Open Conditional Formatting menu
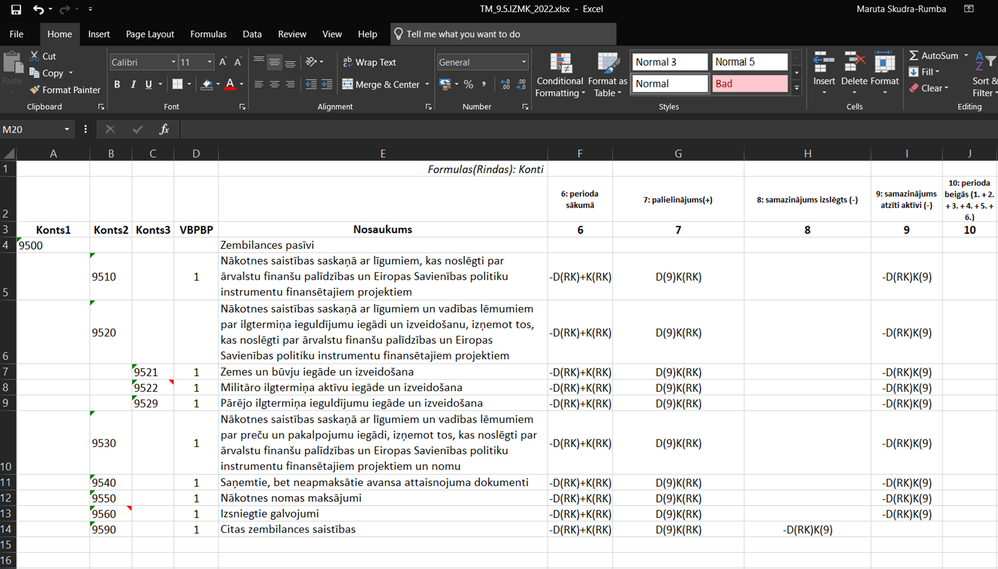 coord(559,75)
